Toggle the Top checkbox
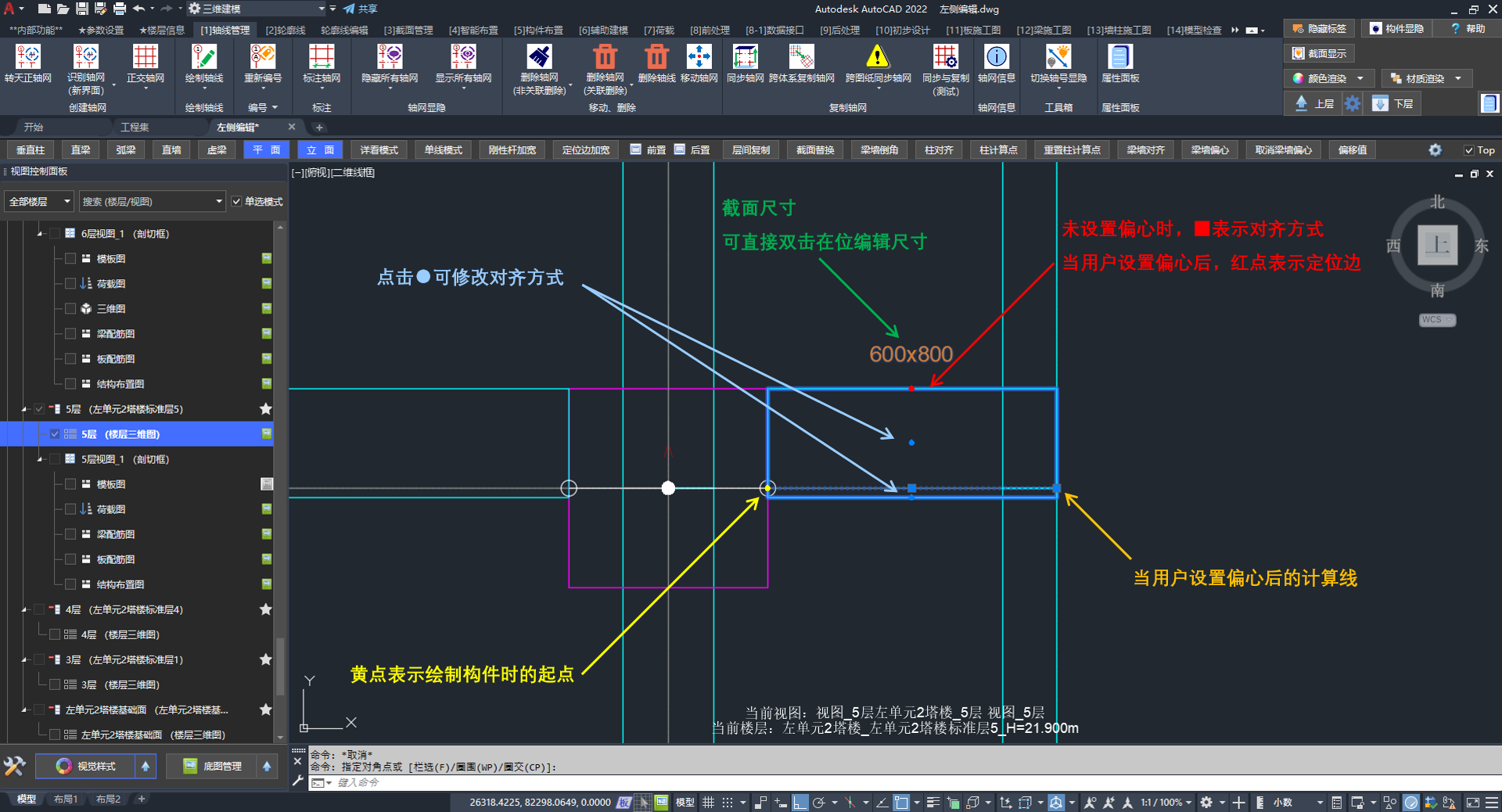Screen dimensions: 1502x812 pyautogui.click(x=1469, y=150)
